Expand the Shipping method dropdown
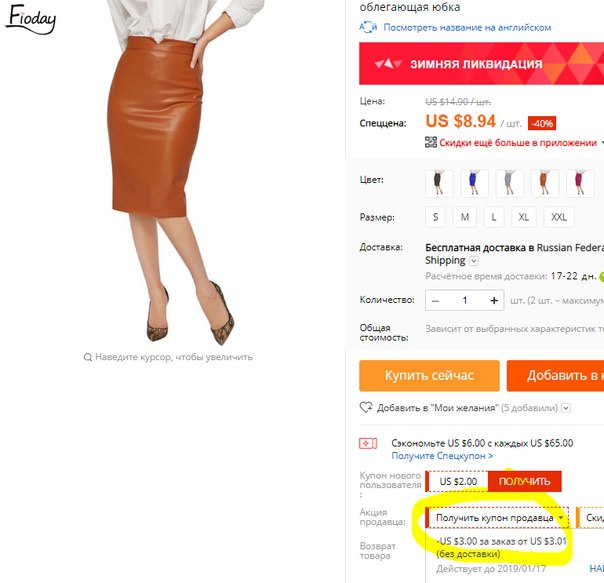The width and height of the screenshot is (604, 583). tap(474, 261)
